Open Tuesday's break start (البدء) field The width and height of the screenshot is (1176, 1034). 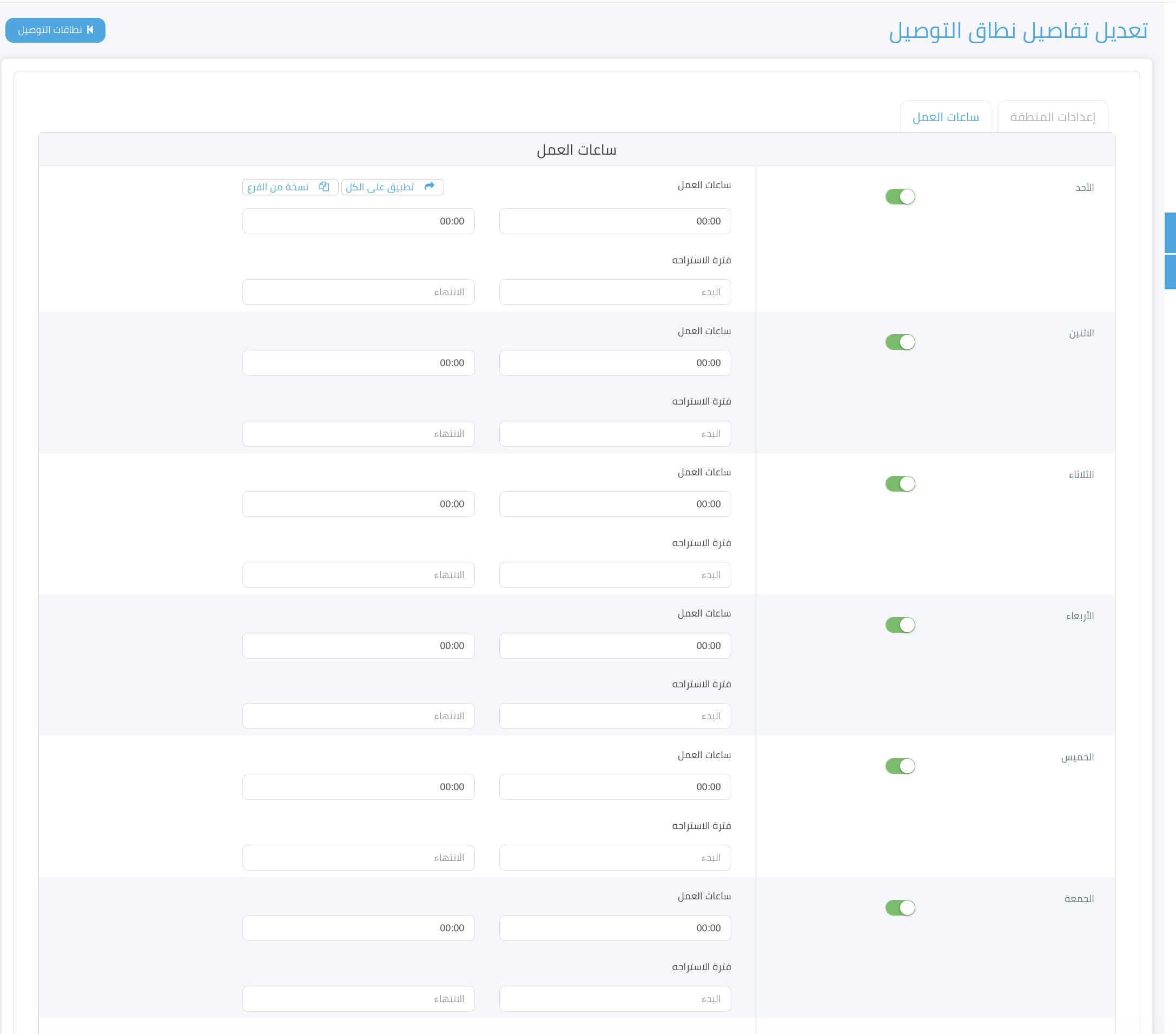(x=615, y=574)
